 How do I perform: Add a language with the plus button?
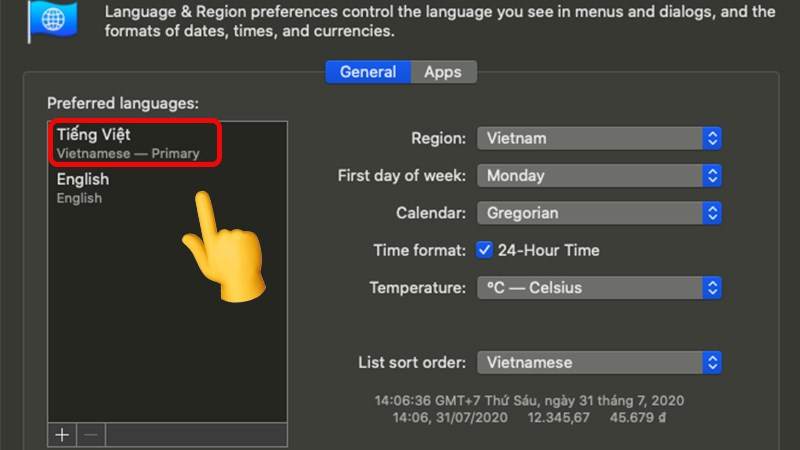(62, 435)
